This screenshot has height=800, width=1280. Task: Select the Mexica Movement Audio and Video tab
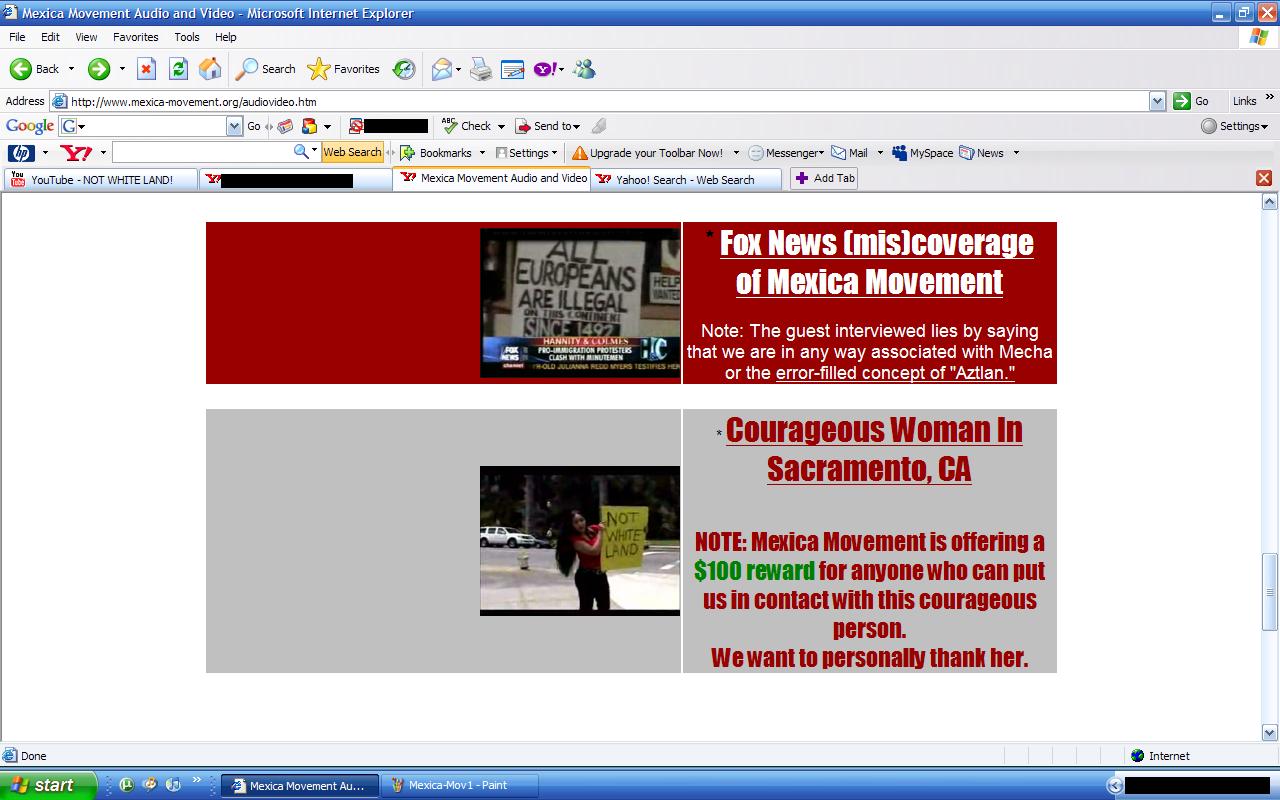[x=491, y=178]
